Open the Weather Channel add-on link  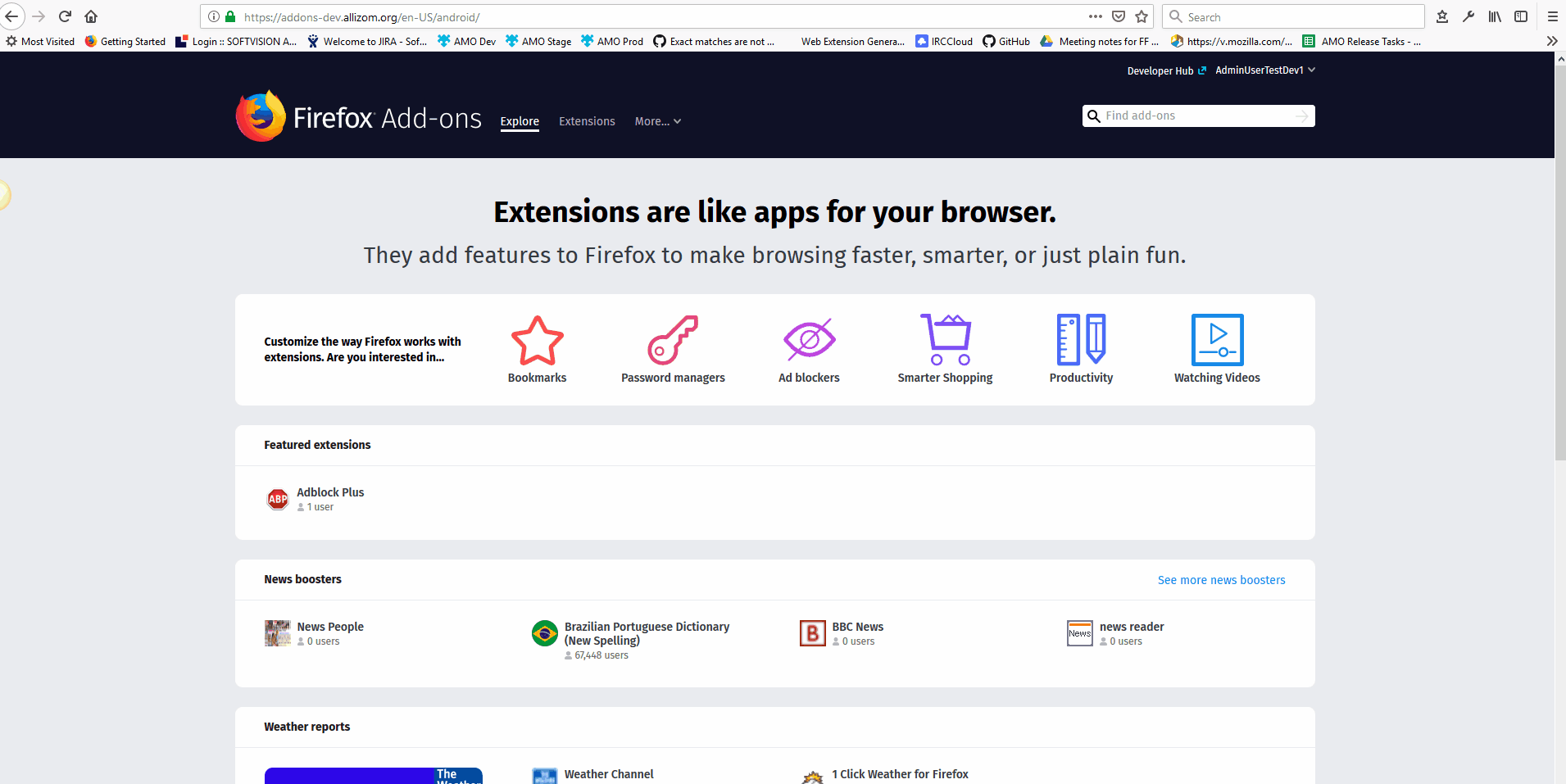tap(609, 774)
